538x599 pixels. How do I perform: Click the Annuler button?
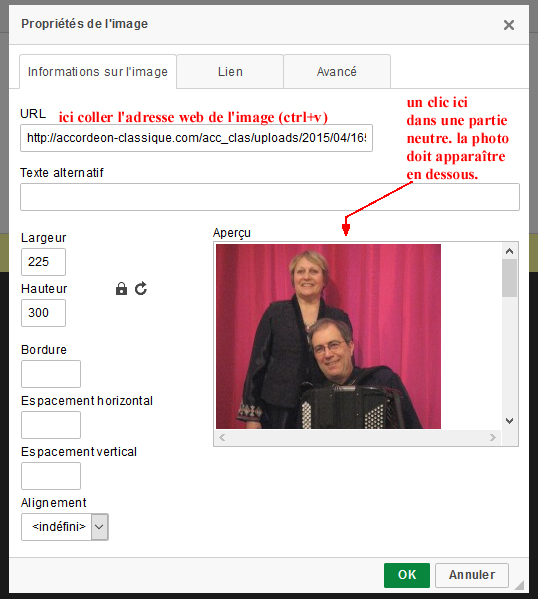point(472,575)
